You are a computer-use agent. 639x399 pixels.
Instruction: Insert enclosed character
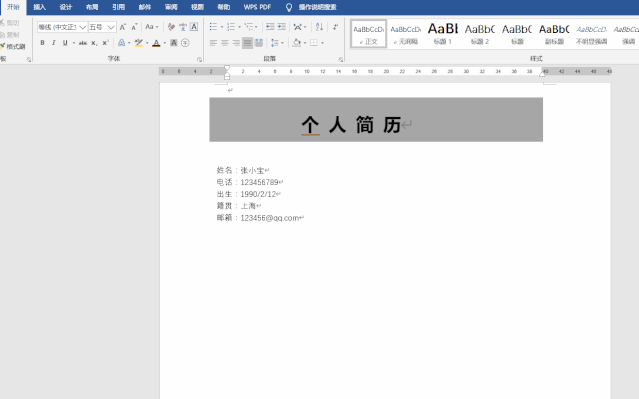(x=185, y=43)
